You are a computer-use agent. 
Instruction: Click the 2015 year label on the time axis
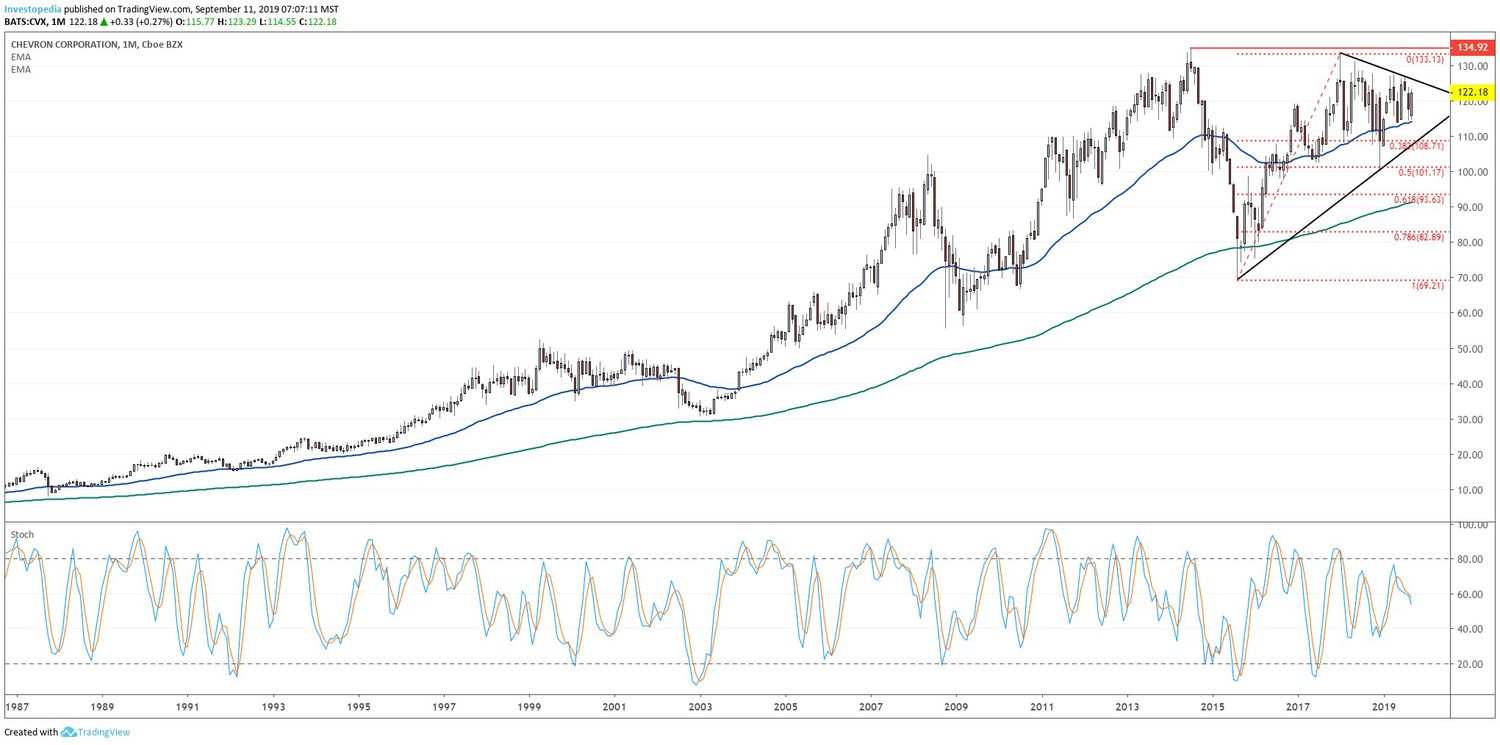click(1212, 706)
